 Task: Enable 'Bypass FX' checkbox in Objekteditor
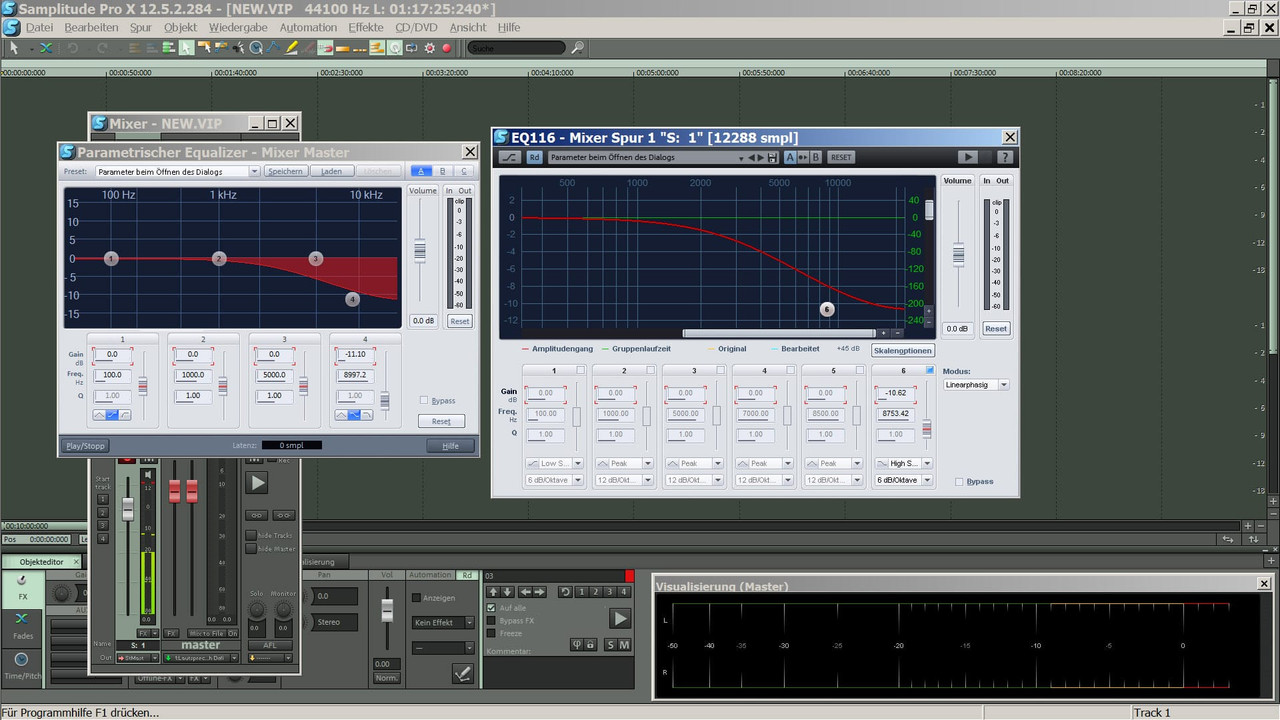point(491,620)
